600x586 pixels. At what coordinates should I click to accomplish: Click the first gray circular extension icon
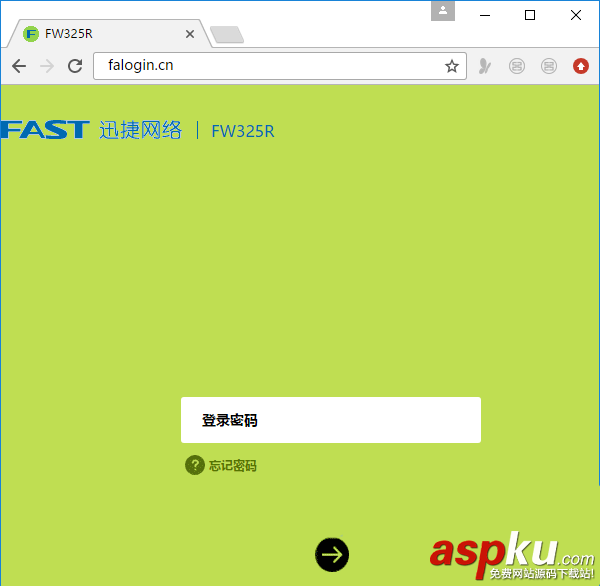pyautogui.click(x=517, y=66)
